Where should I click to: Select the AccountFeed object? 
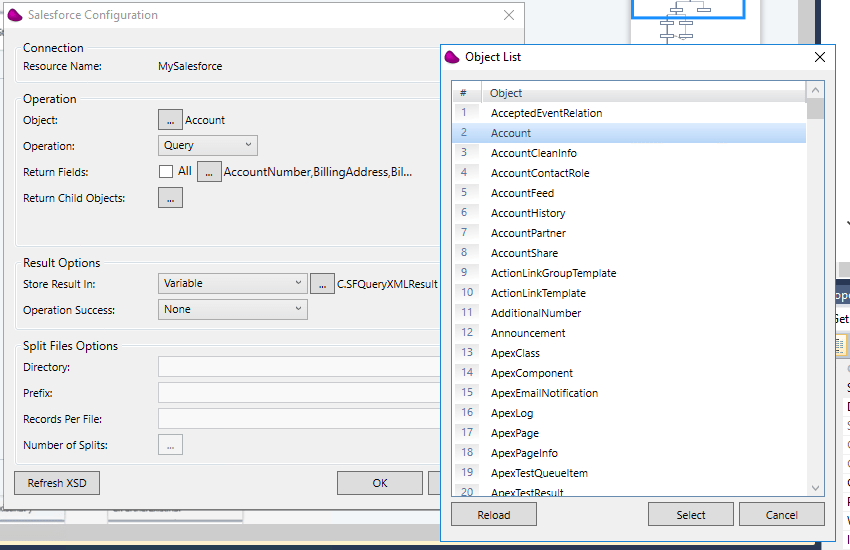pos(629,193)
